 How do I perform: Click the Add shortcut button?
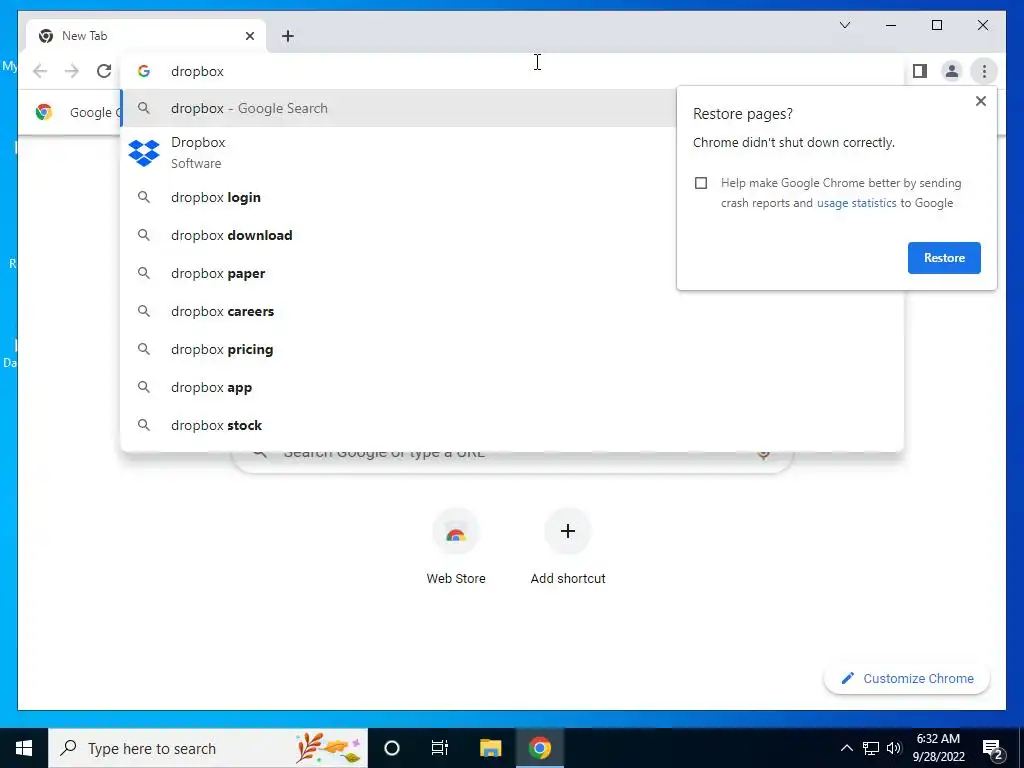pyautogui.click(x=568, y=547)
